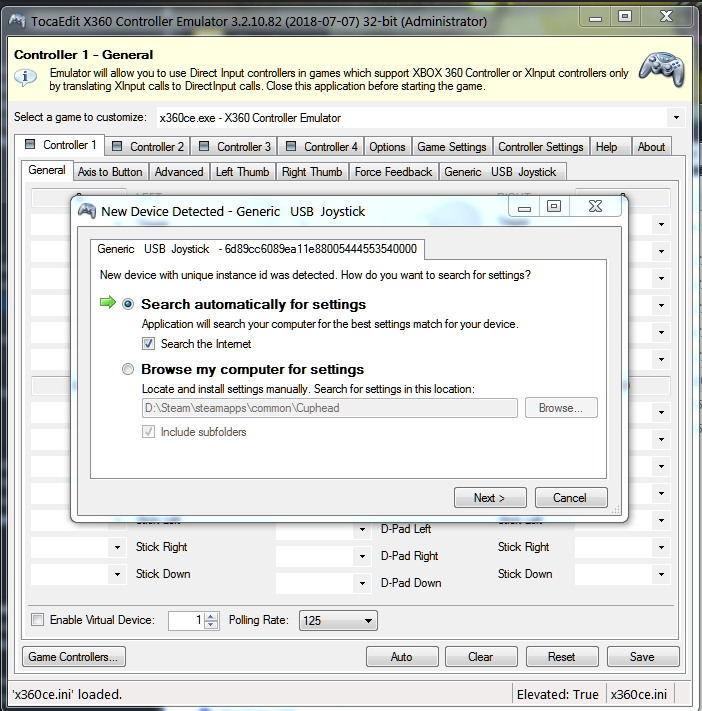Click the Controller 1 tab status square icon

(x=30, y=144)
